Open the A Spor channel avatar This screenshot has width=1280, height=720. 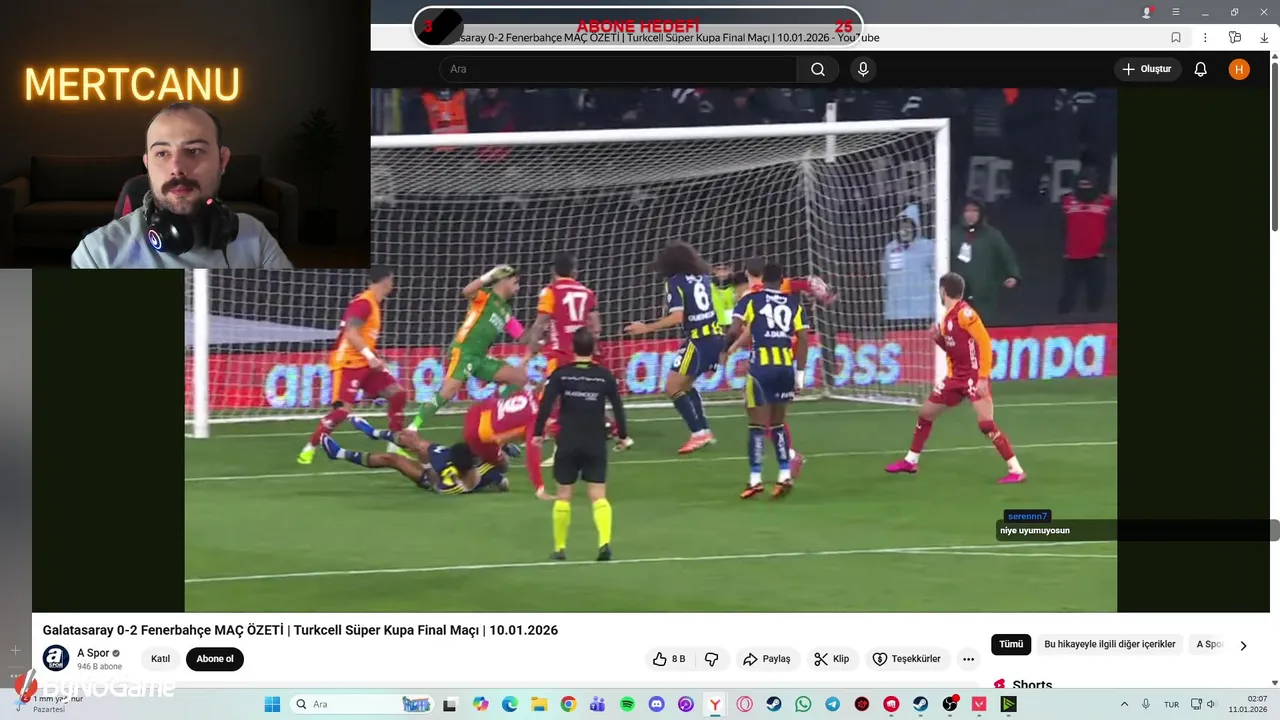click(56, 658)
